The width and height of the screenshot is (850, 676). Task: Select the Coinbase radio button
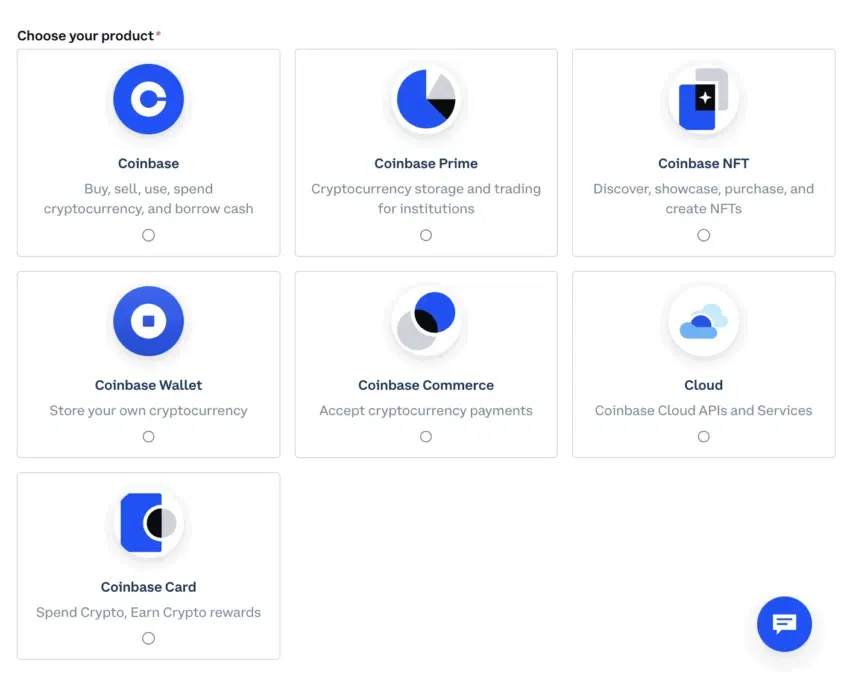point(148,235)
